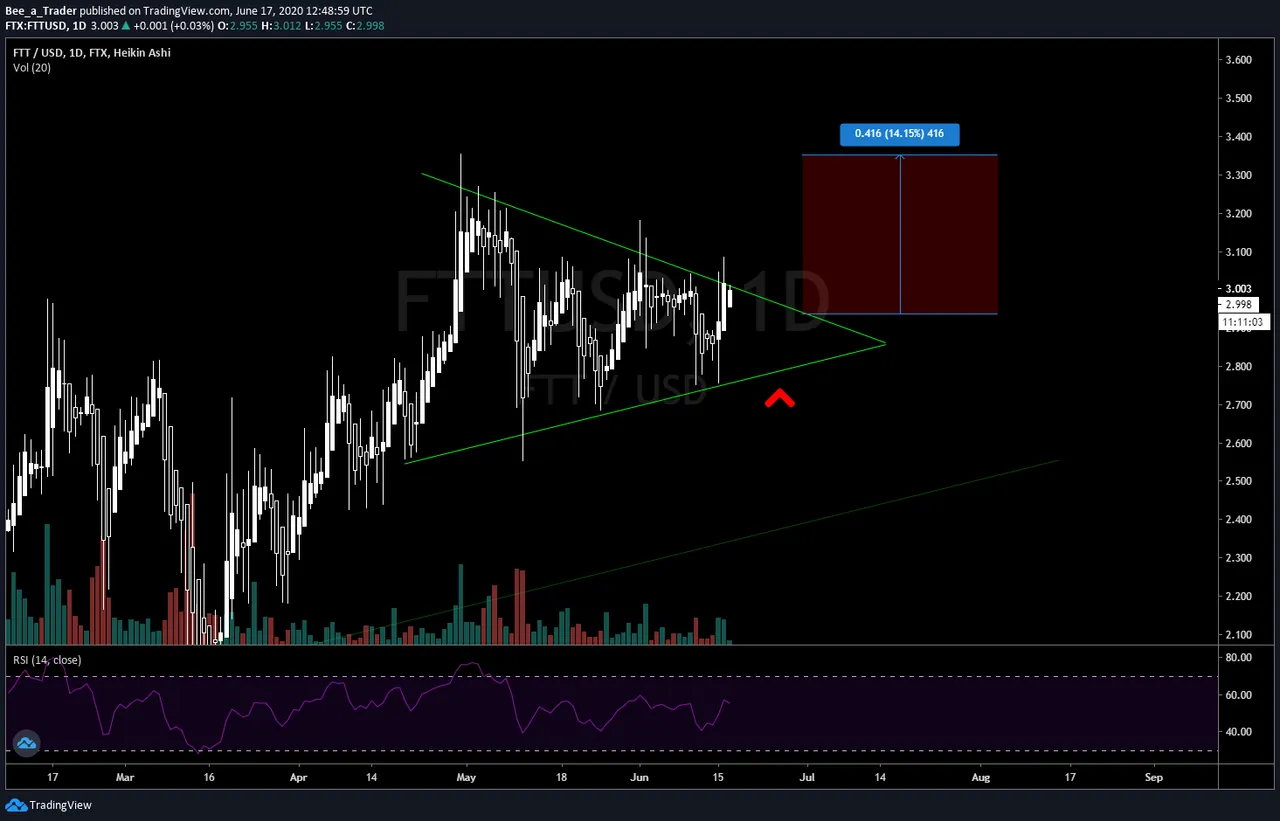Click the Jun label on time axis

[639, 776]
